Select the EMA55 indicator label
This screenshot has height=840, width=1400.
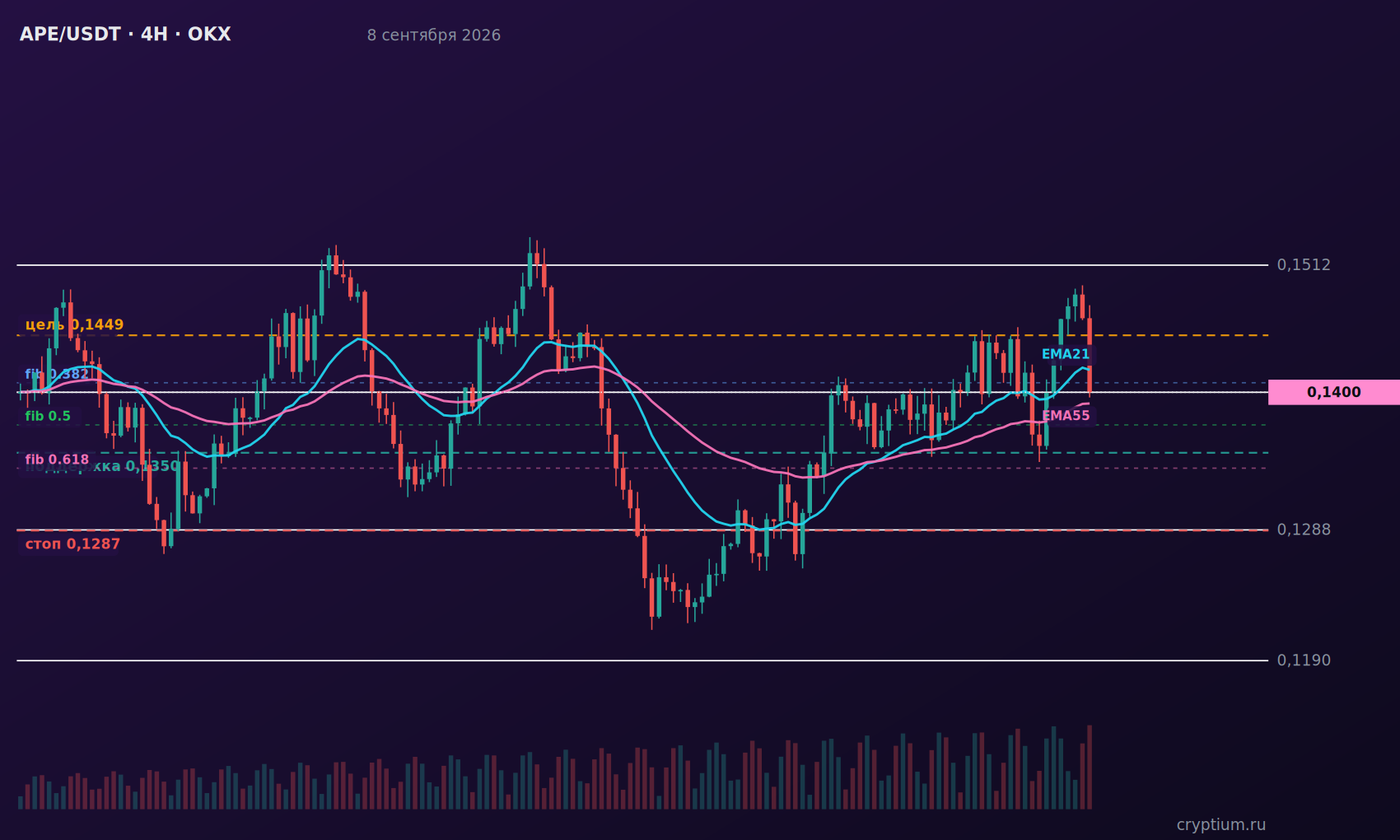pyautogui.click(x=1066, y=416)
